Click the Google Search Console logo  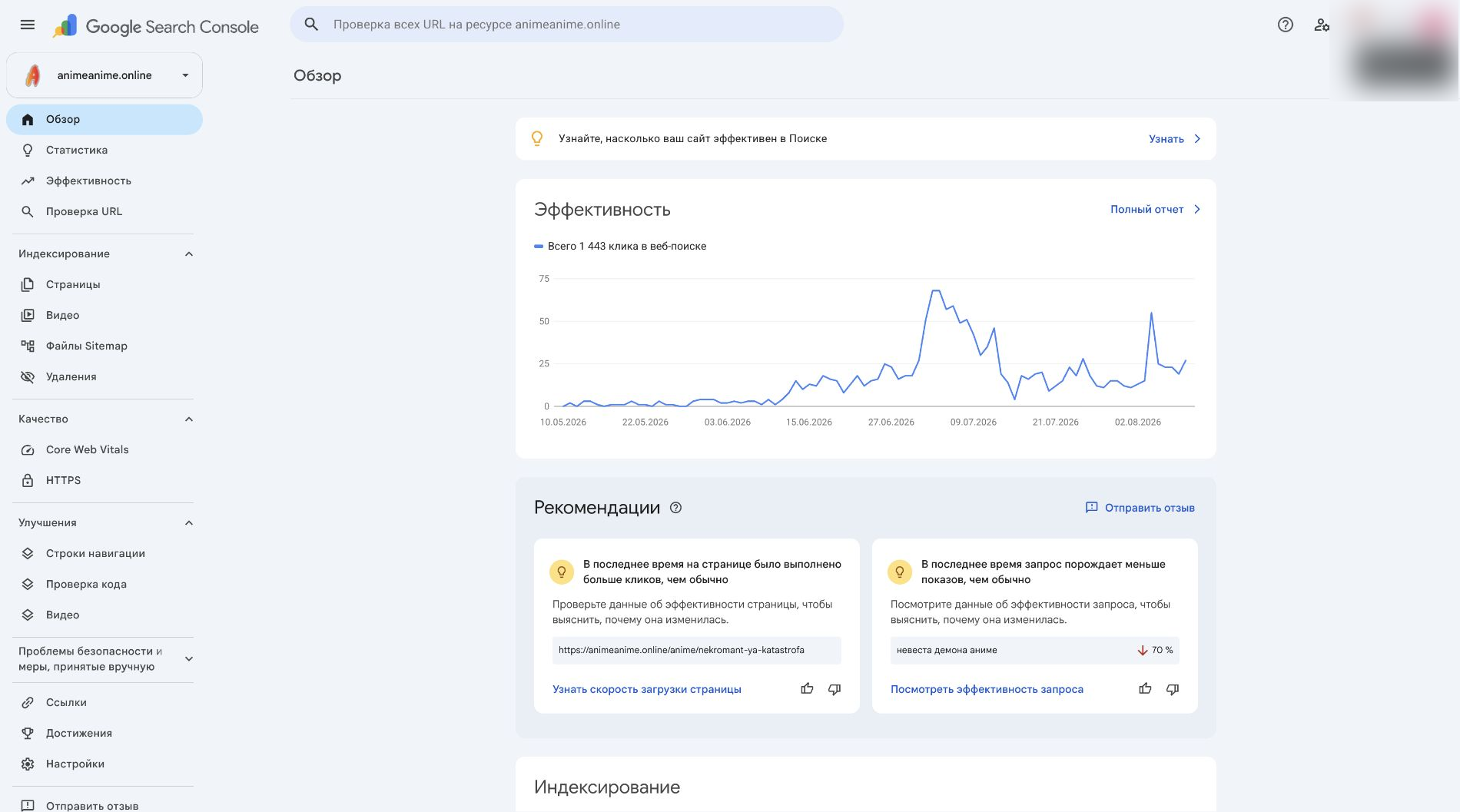[x=156, y=26]
